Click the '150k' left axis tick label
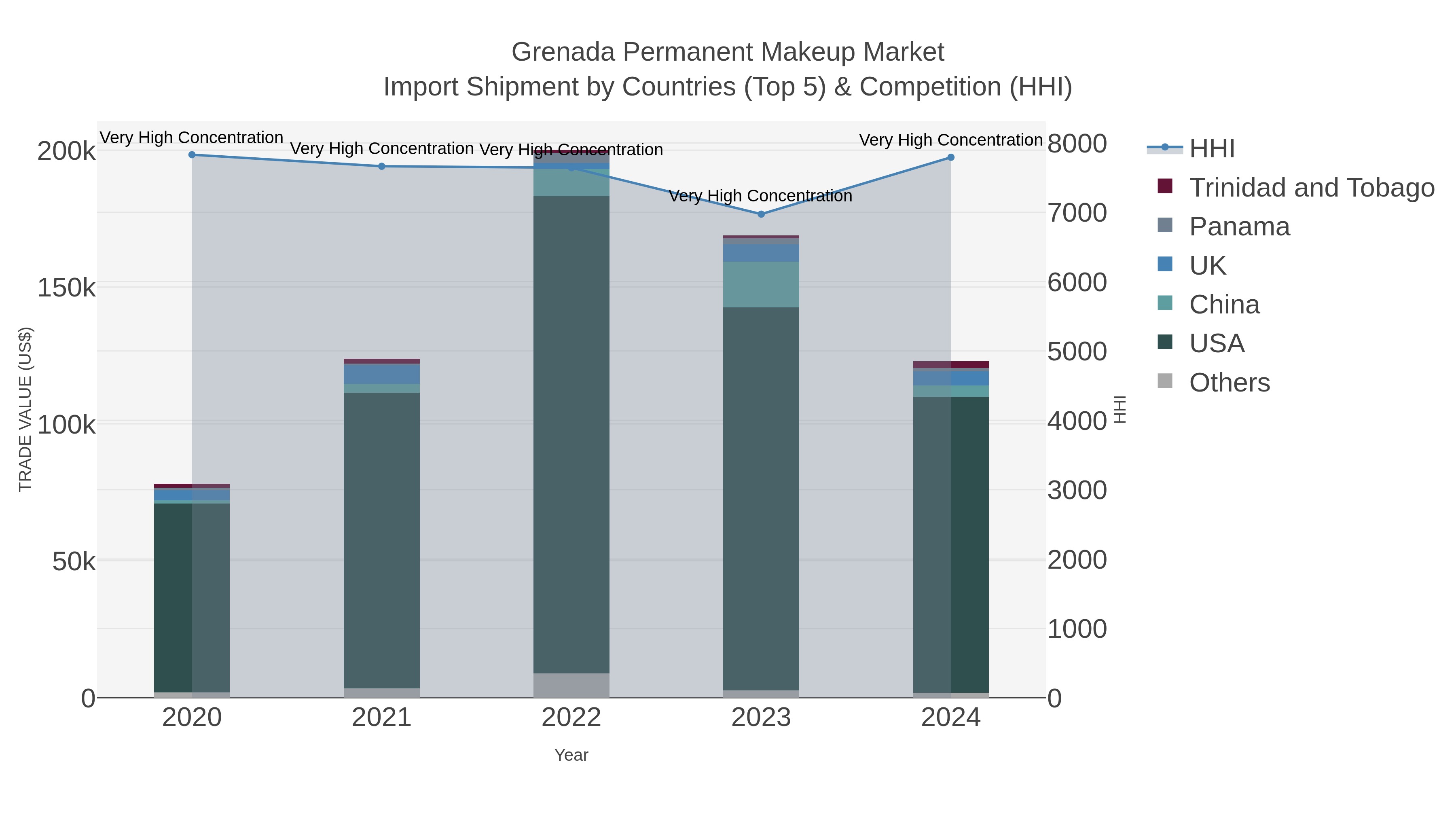The image size is (1456, 819). pos(67,288)
